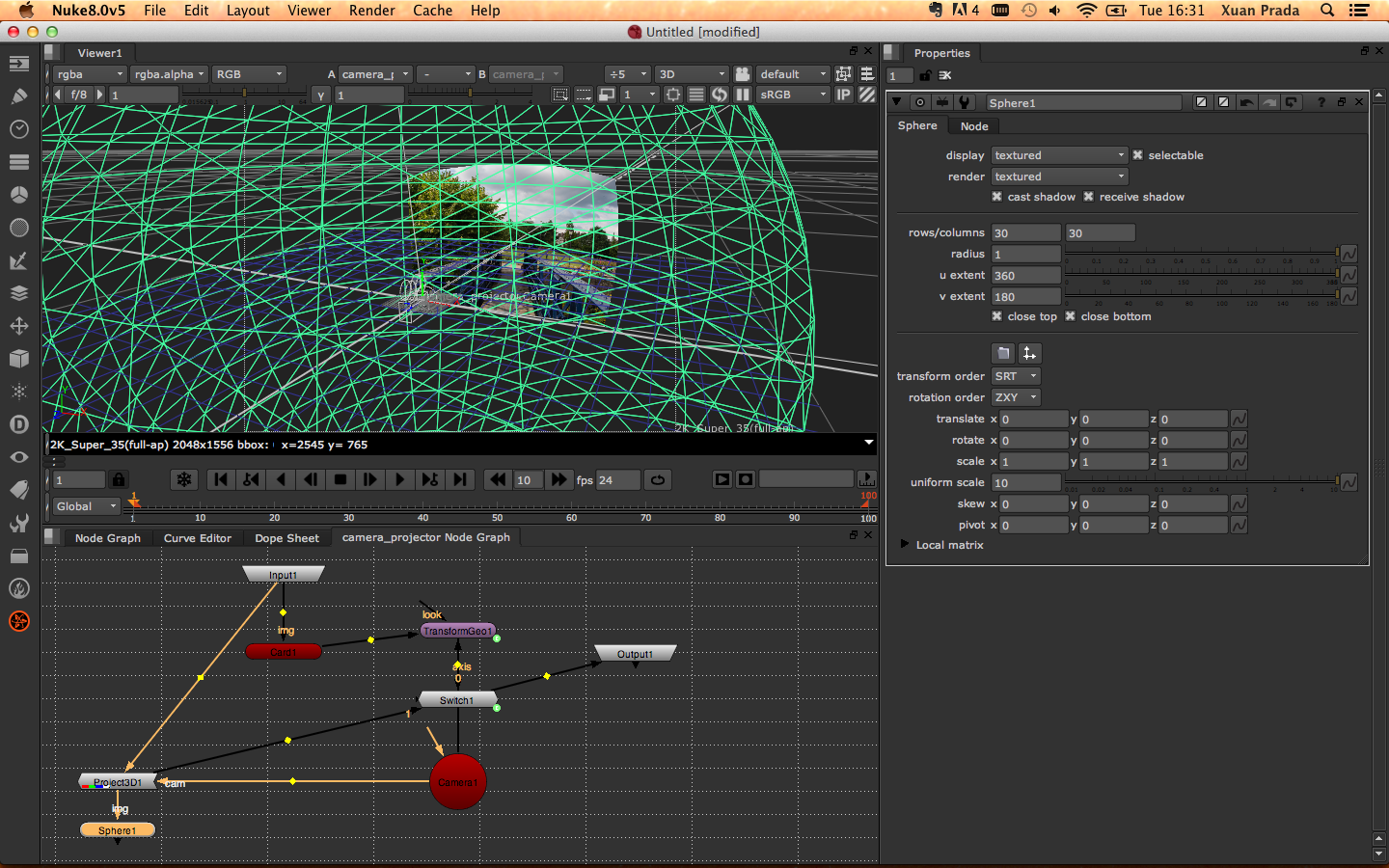Screen dimensions: 1389x868
Task: Open the Transform nodes move-arrows icon
Action: [18, 326]
